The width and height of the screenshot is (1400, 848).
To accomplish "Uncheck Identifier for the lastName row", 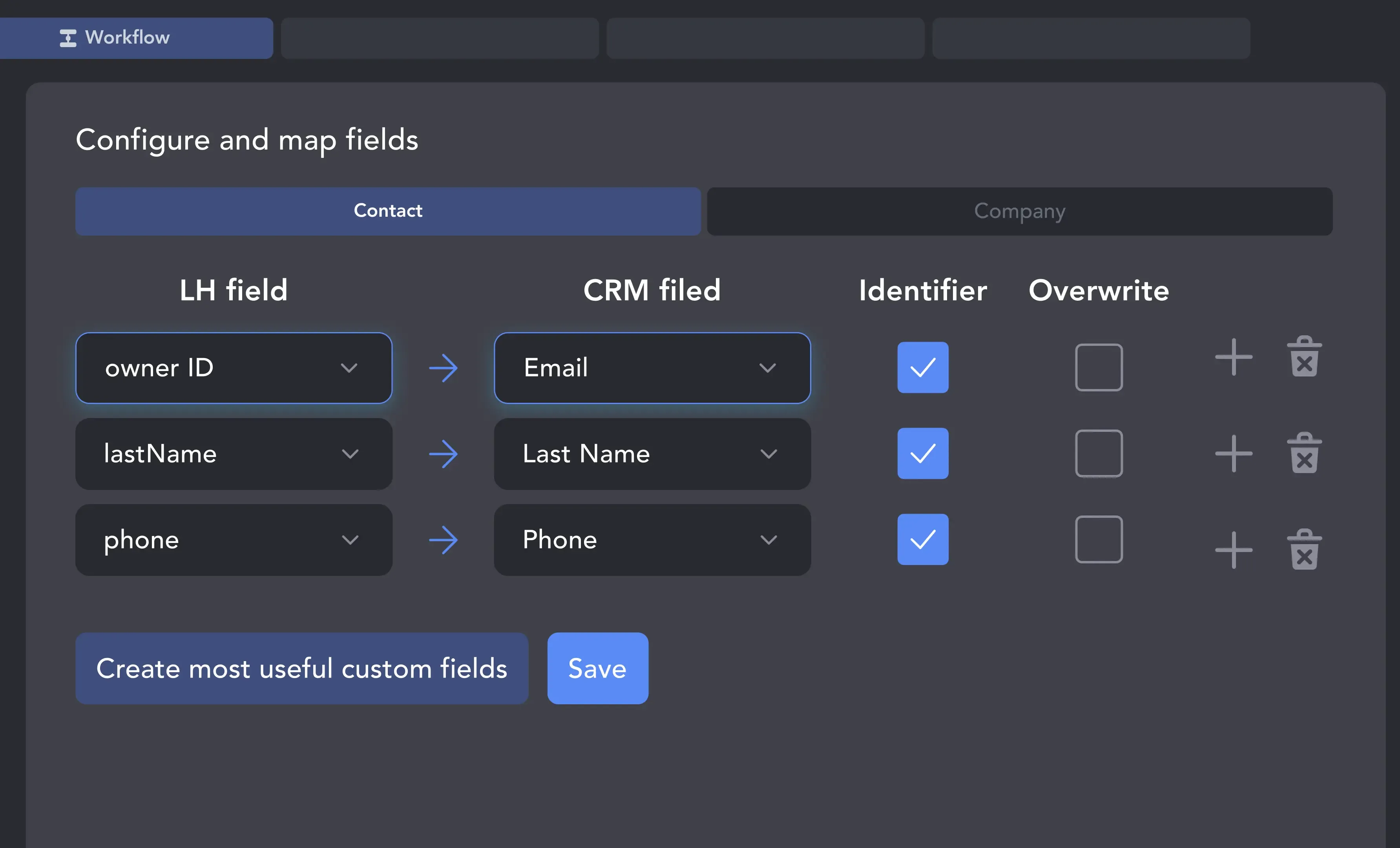I will pyautogui.click(x=923, y=453).
